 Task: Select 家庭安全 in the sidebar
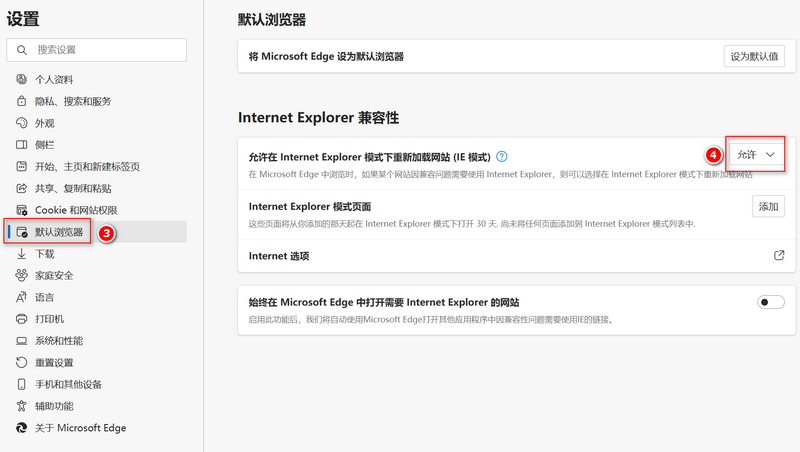click(54, 275)
